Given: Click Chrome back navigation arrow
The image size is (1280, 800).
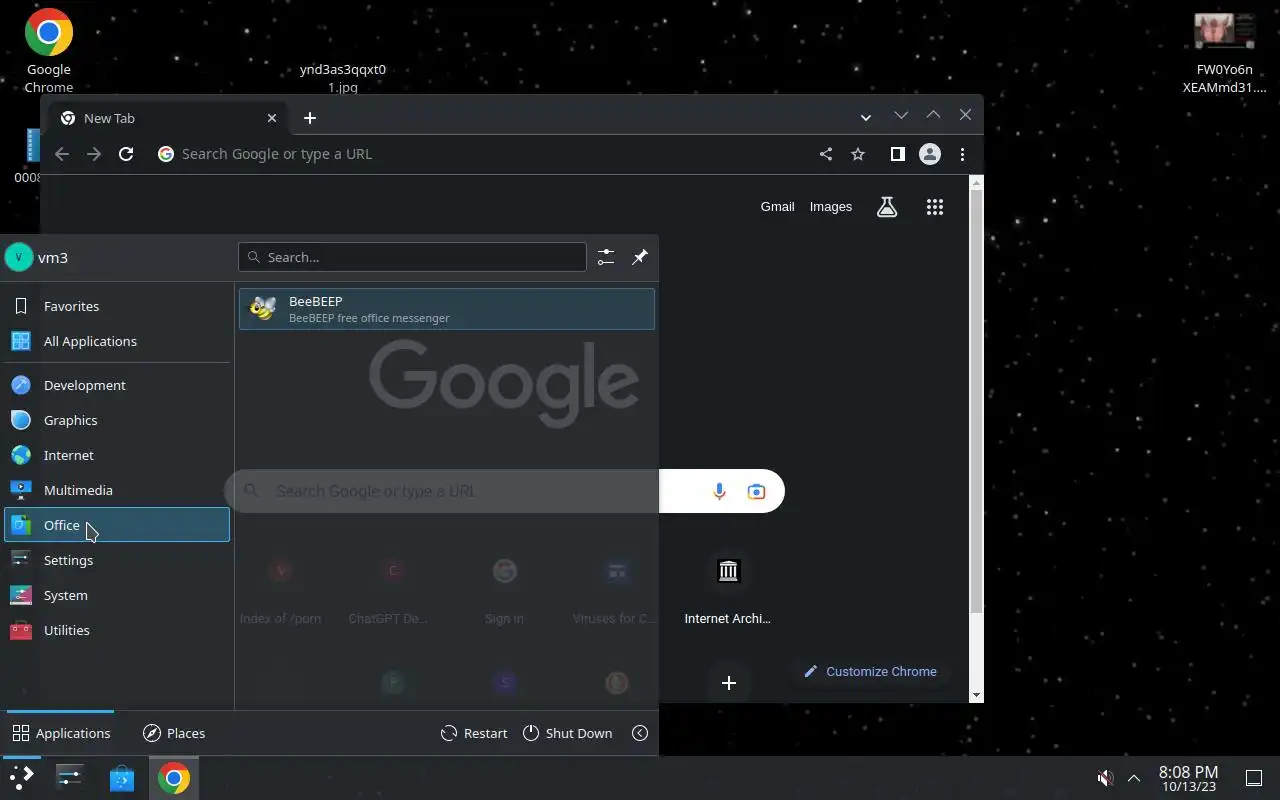Looking at the screenshot, I should 62,154.
